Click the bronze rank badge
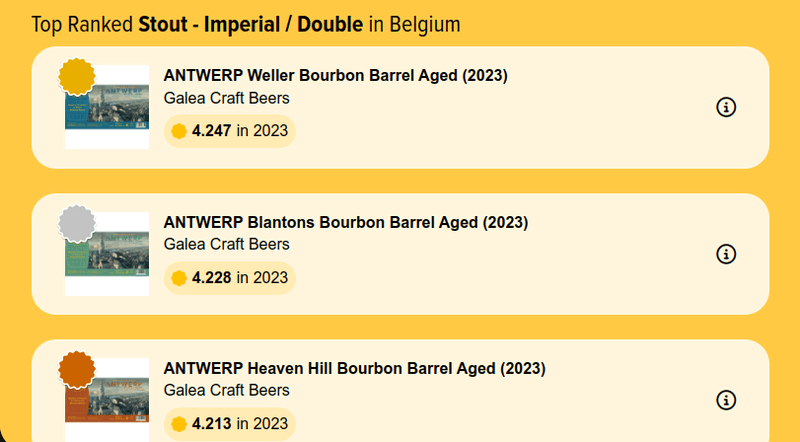Image resolution: width=800 pixels, height=442 pixels. point(76,369)
